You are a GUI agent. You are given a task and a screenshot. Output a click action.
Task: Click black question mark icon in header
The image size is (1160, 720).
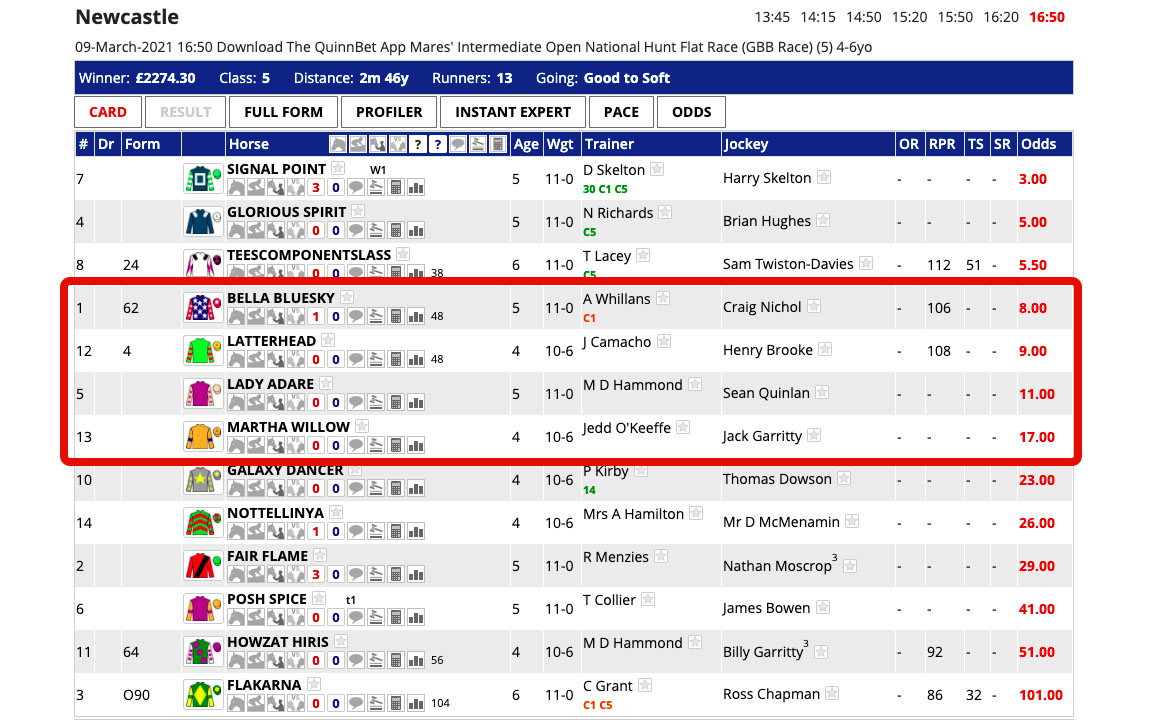(x=418, y=144)
